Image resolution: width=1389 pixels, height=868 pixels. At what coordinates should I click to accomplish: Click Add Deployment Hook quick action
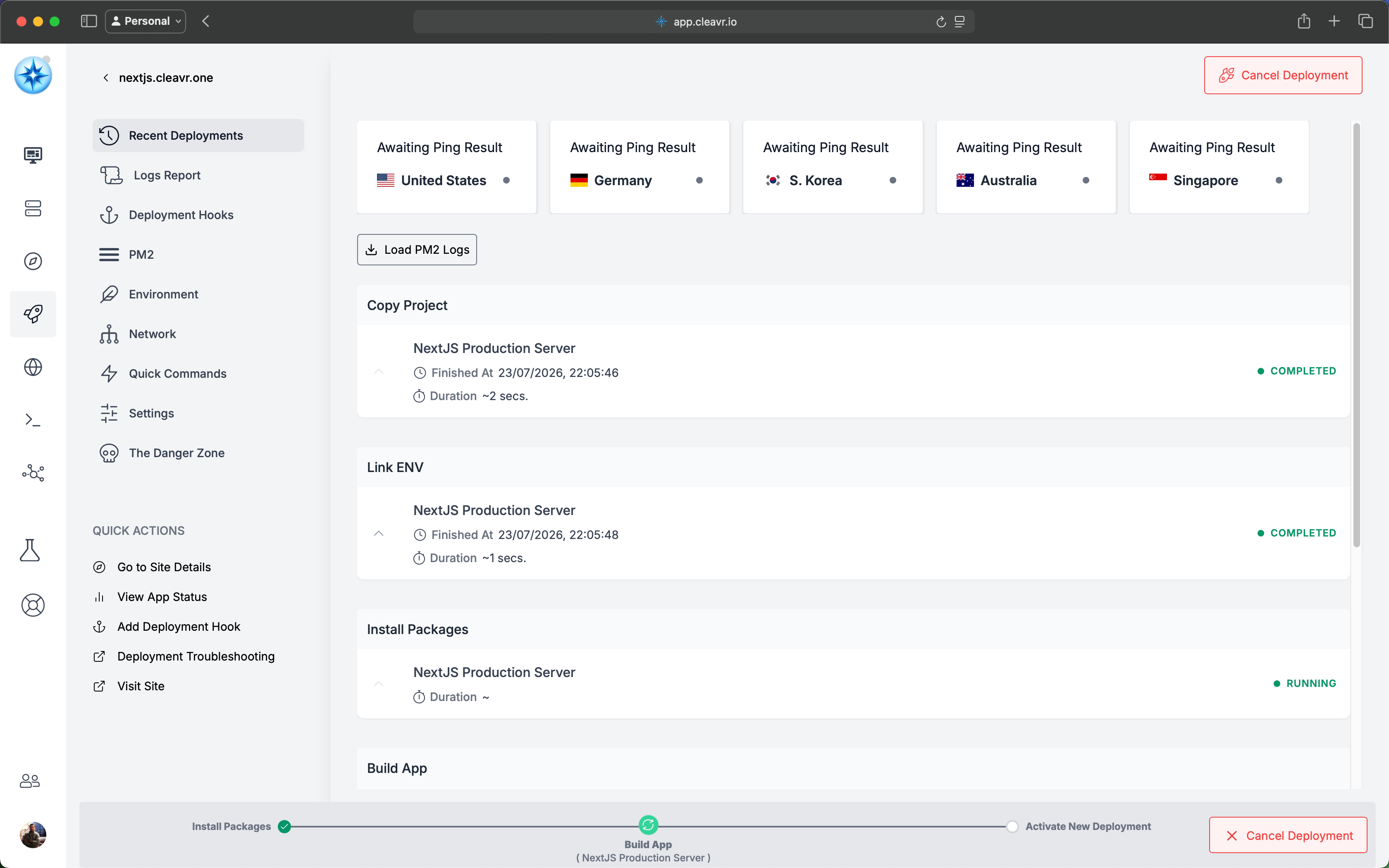point(167,627)
